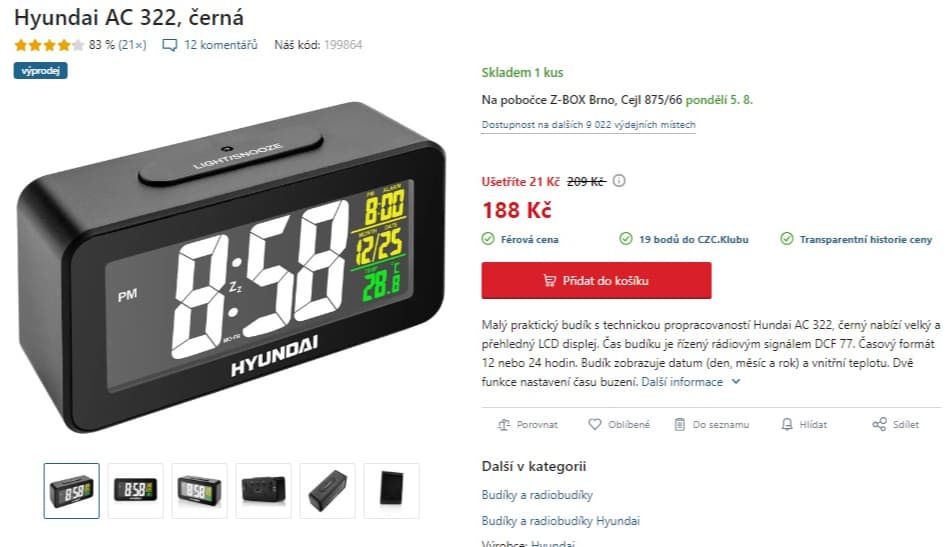Click the Oblíbené heart icon
This screenshot has width=952, height=547.
[594, 424]
